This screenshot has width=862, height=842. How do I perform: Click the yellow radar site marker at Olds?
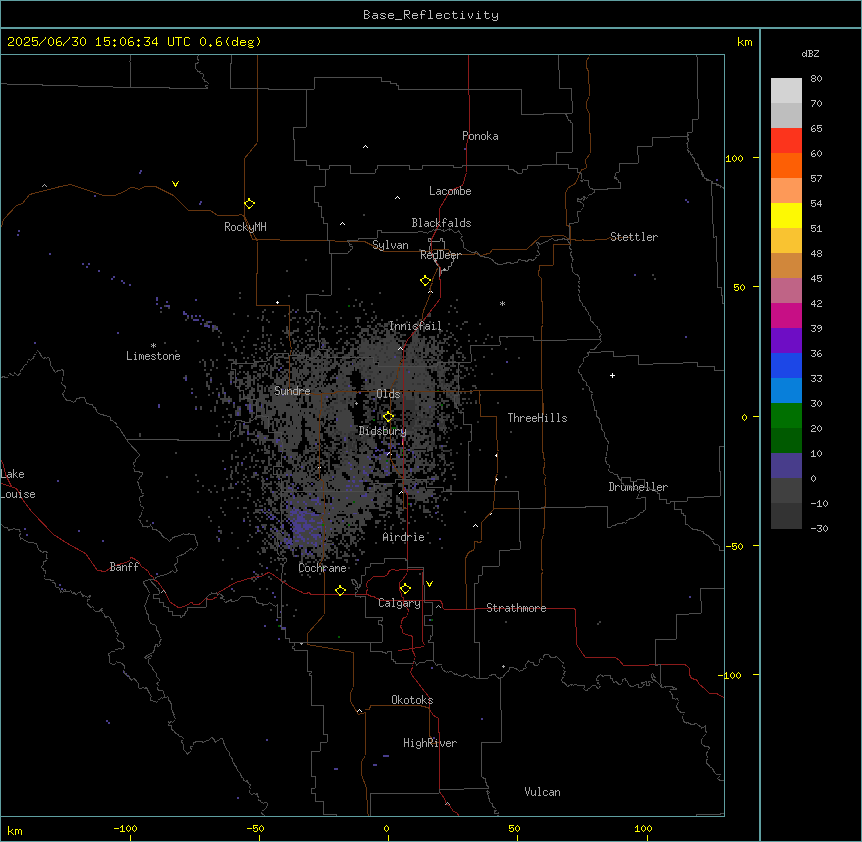[388, 417]
